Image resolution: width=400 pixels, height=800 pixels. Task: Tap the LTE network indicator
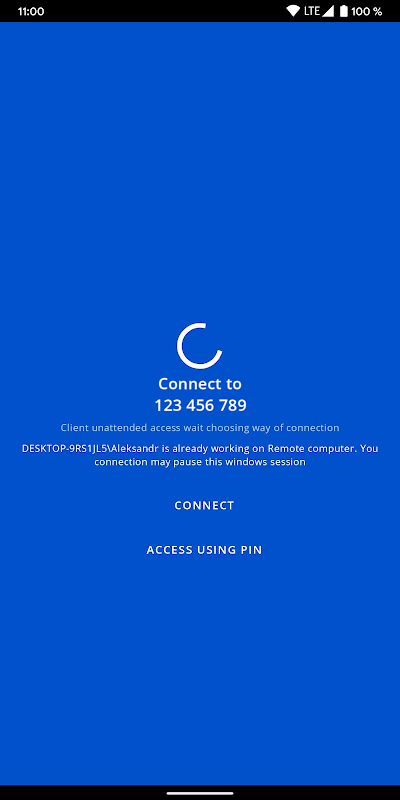pos(312,11)
